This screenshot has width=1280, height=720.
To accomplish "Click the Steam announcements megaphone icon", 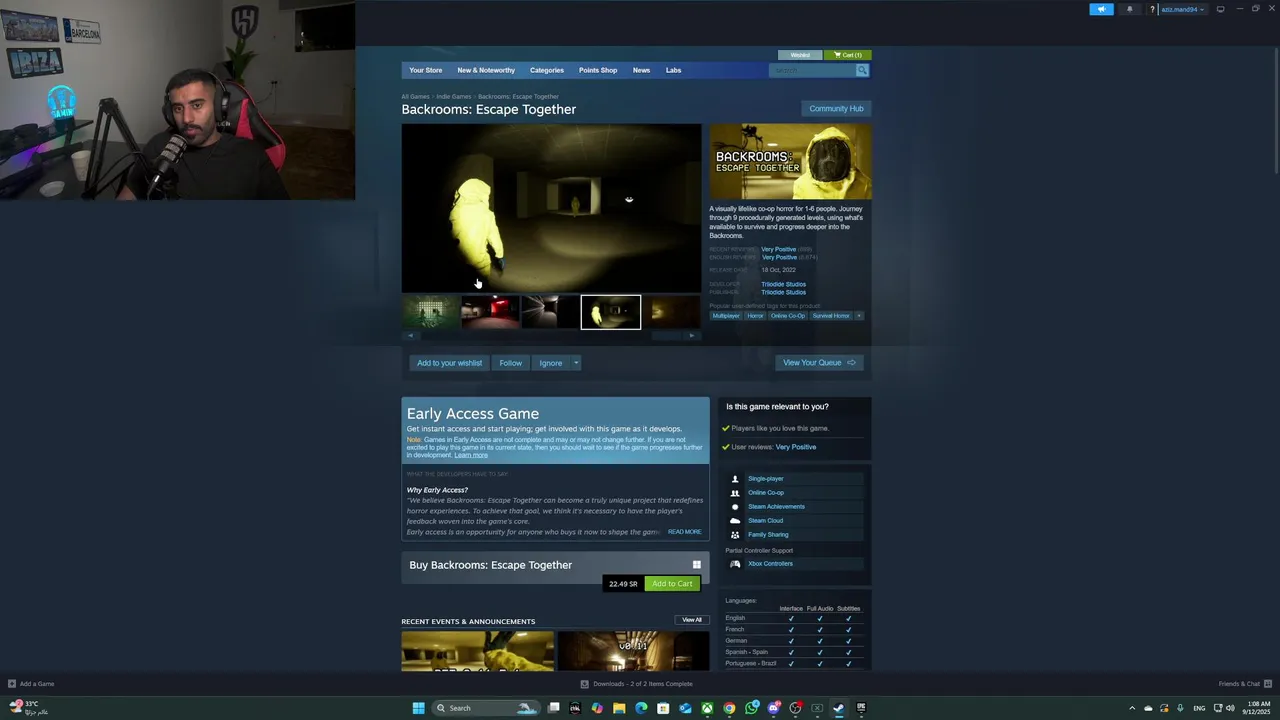I will [x=1101, y=9].
